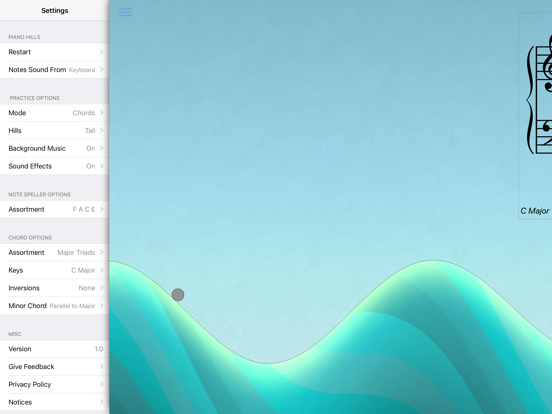Image resolution: width=552 pixels, height=414 pixels.
Task: Click the PRACTICE OPTIONS section header
Action: click(x=34, y=98)
